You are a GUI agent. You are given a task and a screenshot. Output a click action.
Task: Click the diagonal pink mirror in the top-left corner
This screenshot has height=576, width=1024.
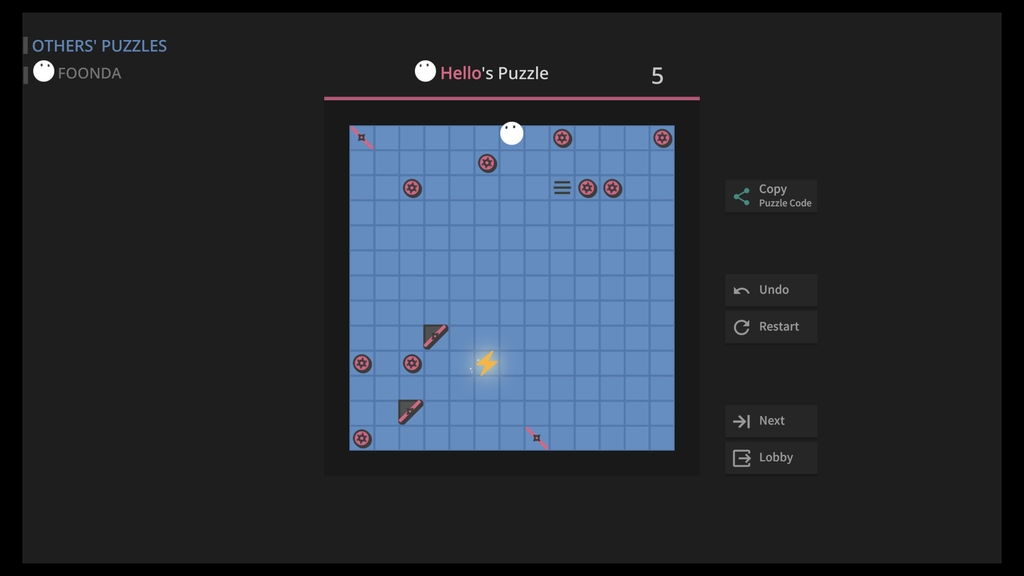pos(362,138)
